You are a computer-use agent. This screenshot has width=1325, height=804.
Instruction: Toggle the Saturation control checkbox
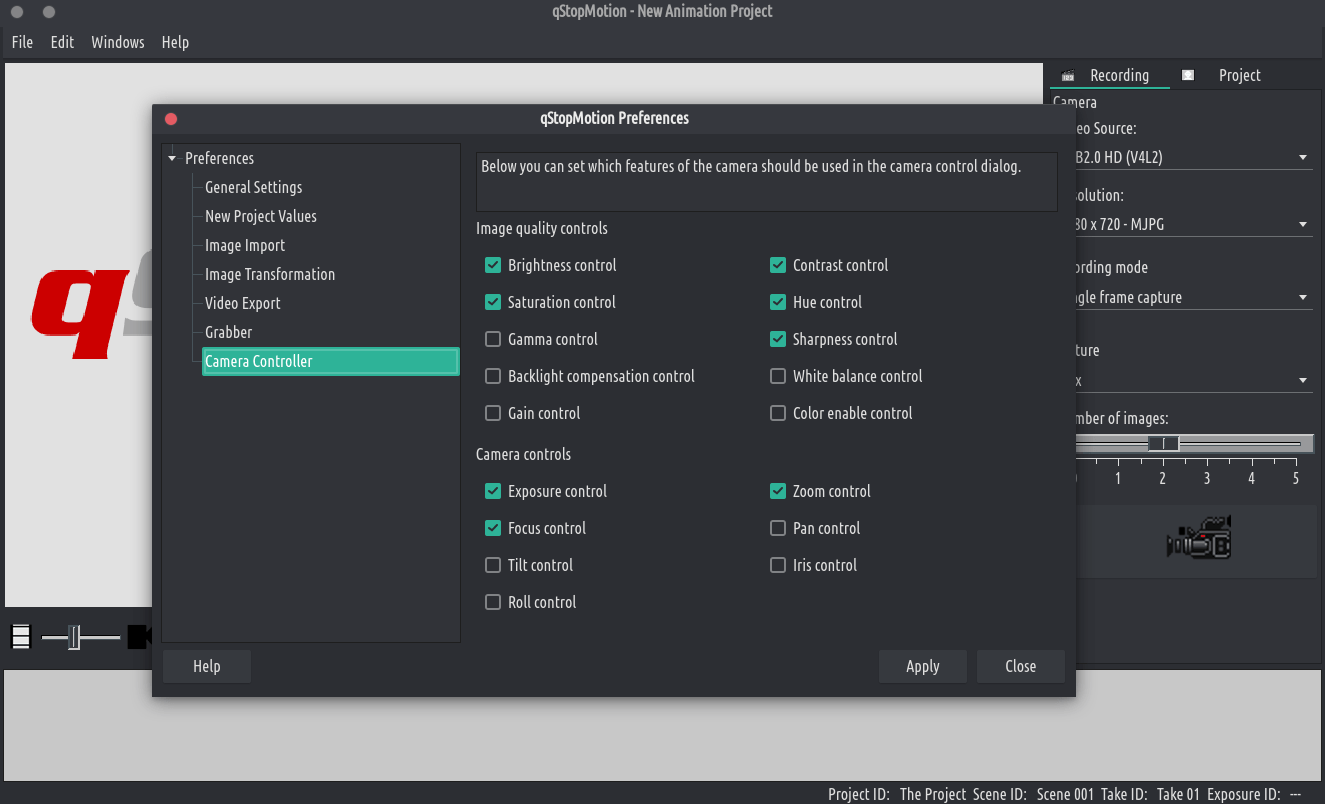[493, 302]
